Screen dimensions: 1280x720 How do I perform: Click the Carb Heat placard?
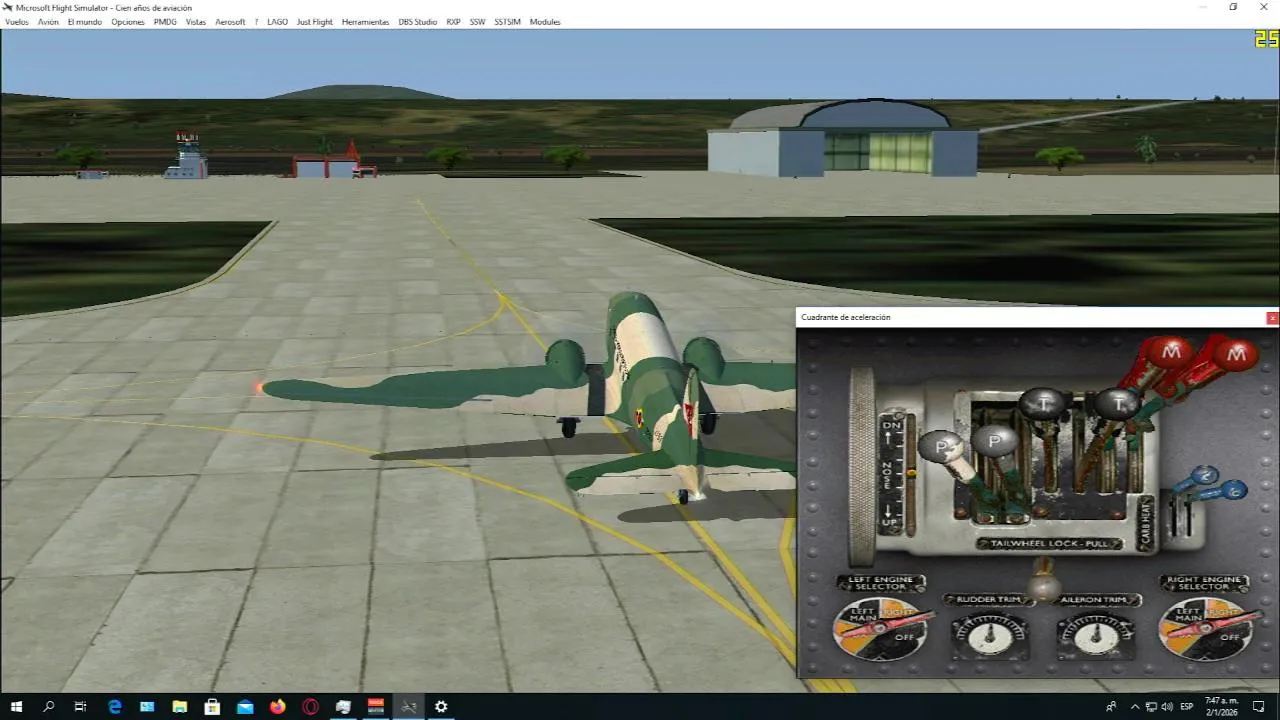pos(1146,523)
